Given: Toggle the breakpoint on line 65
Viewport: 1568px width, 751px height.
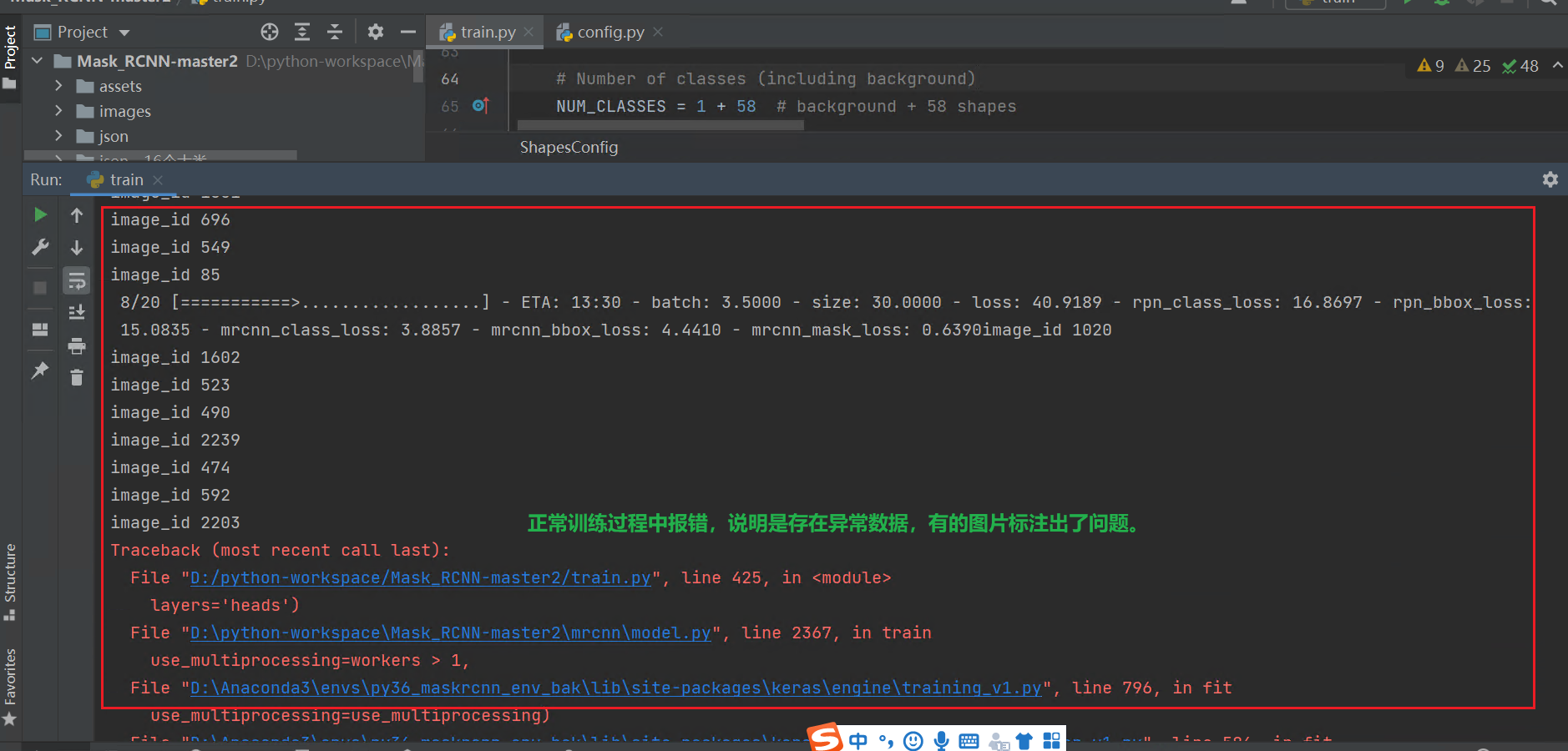Looking at the screenshot, I should [x=480, y=106].
